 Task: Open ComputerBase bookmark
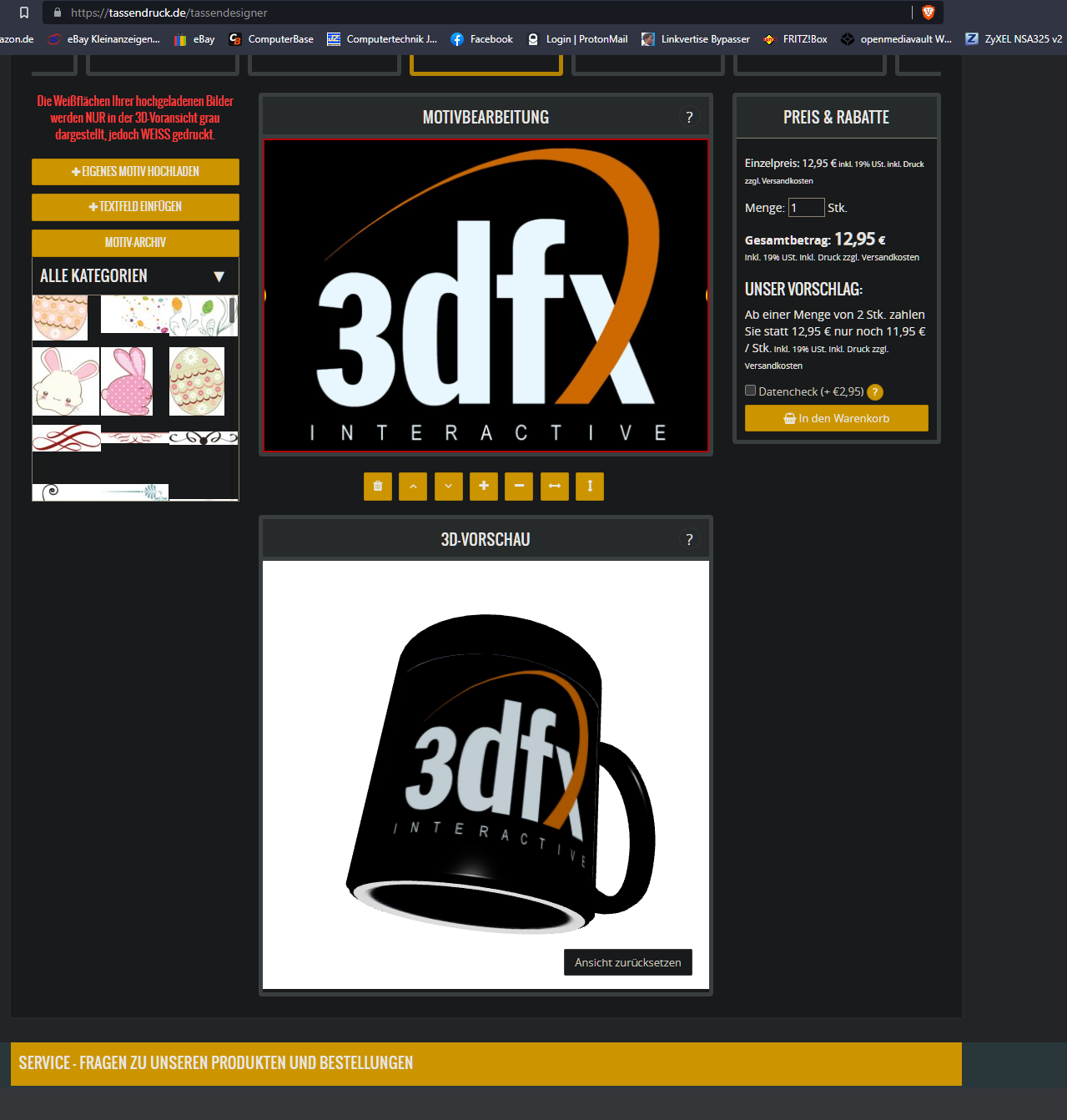click(271, 39)
